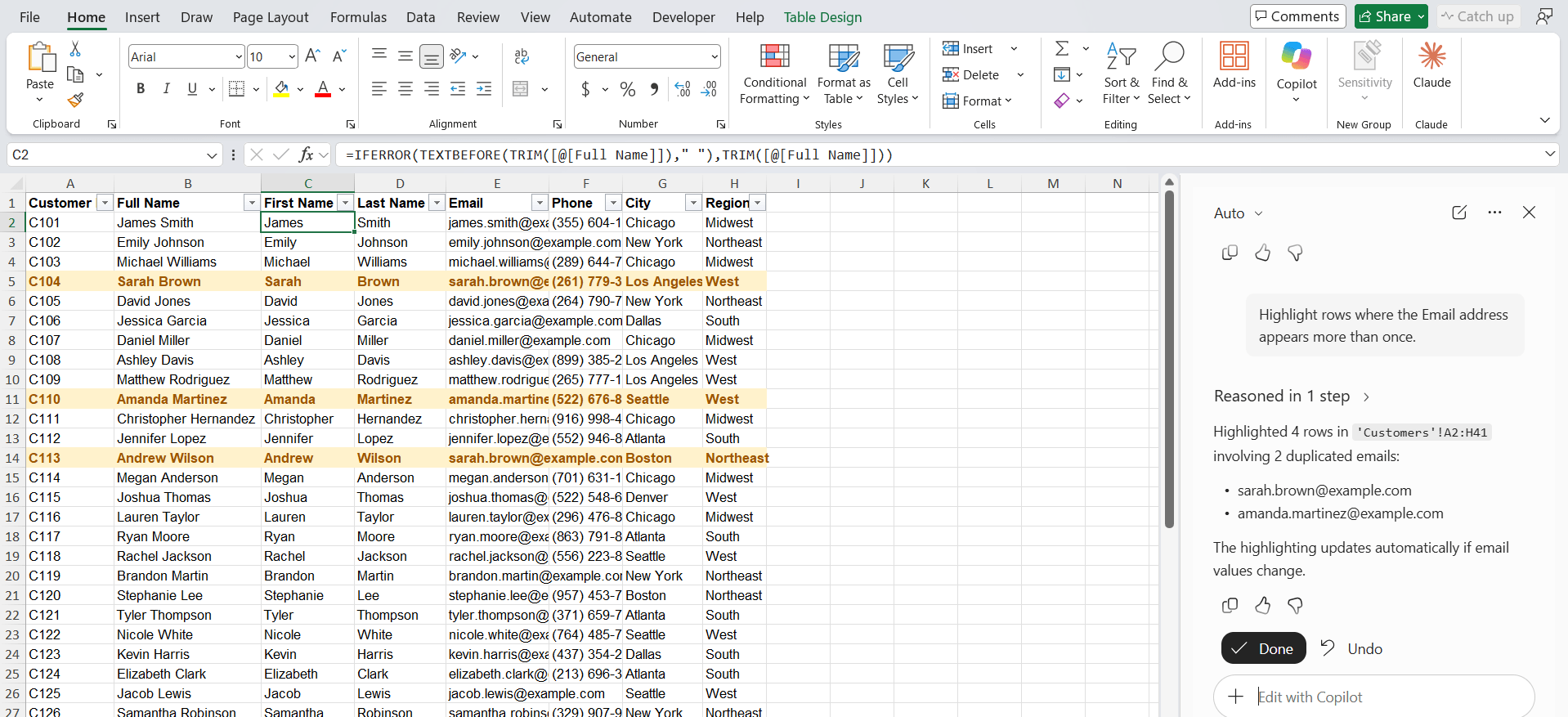Click Increase Font Size icon
The image size is (1568, 717).
click(312, 56)
